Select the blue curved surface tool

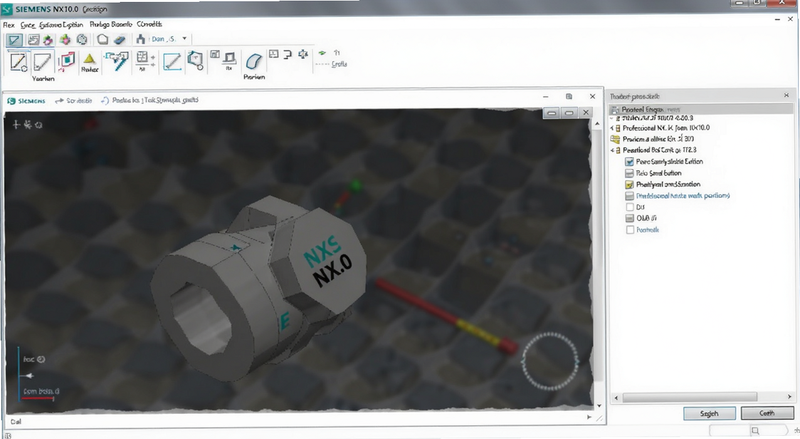[x=254, y=62]
